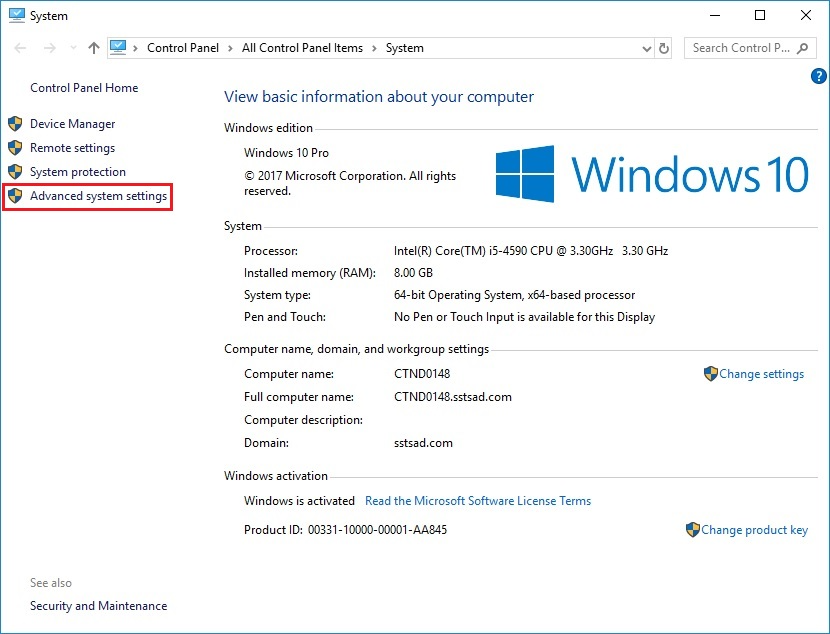
Task: Click the Windows is activated text
Action: [x=299, y=501]
